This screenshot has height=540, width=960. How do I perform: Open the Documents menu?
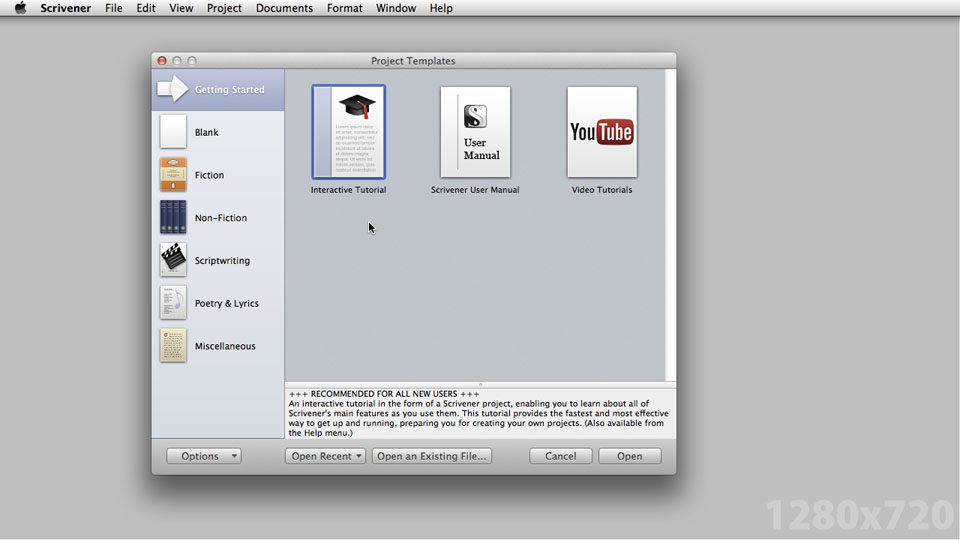pyautogui.click(x=284, y=8)
